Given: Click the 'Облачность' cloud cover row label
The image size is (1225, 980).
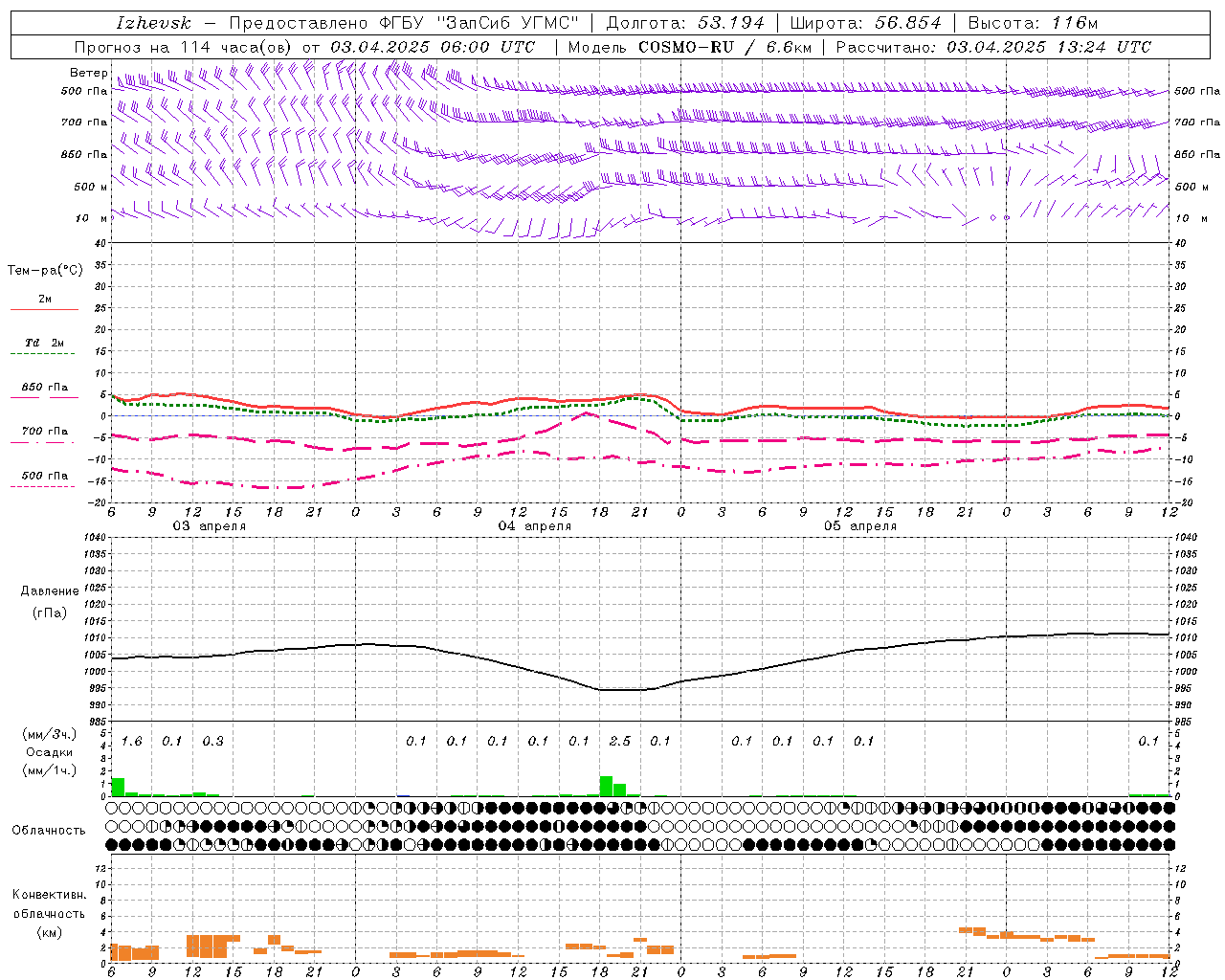Looking at the screenshot, I should click(49, 831).
